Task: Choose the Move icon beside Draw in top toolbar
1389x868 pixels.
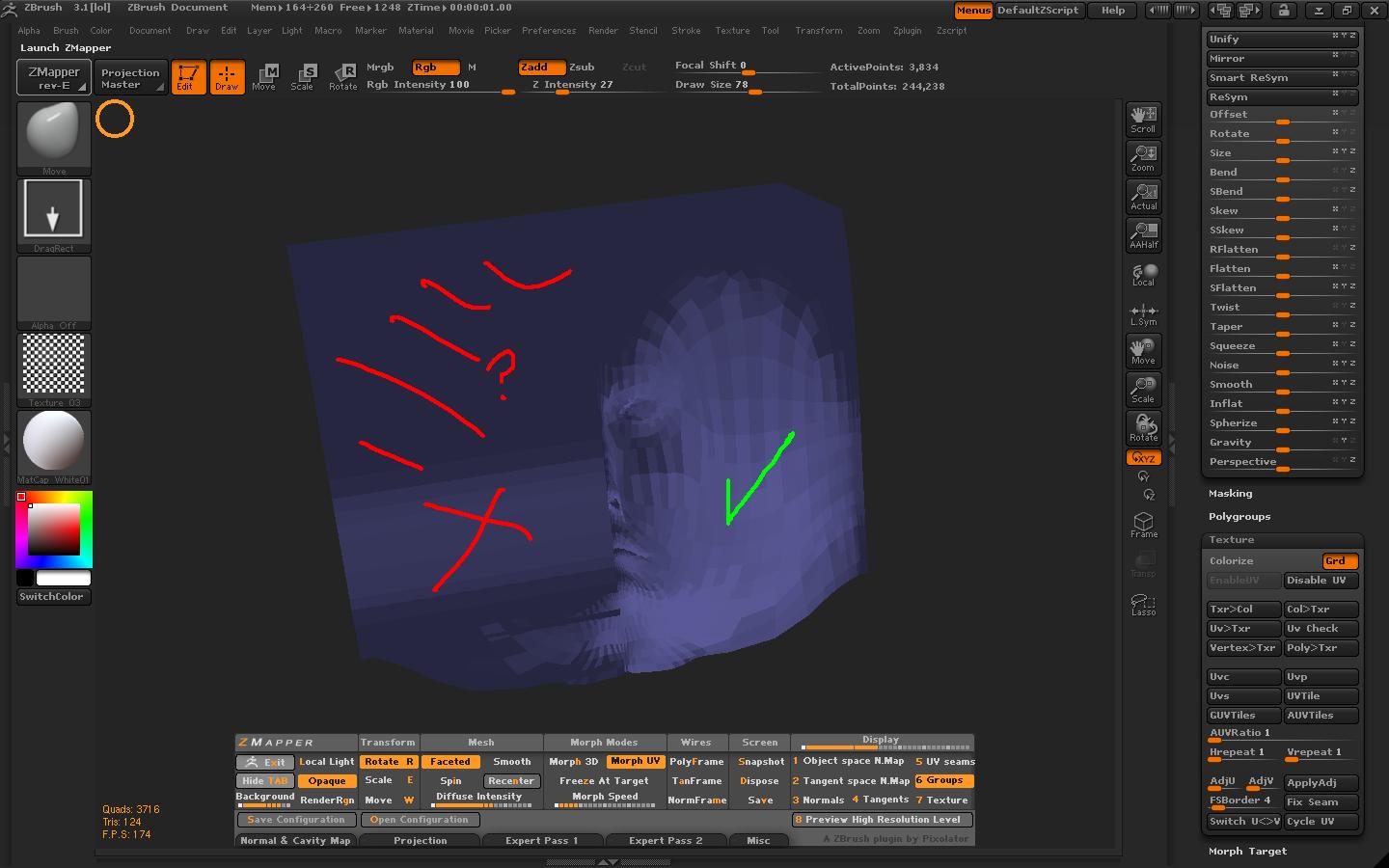Action: click(x=263, y=76)
